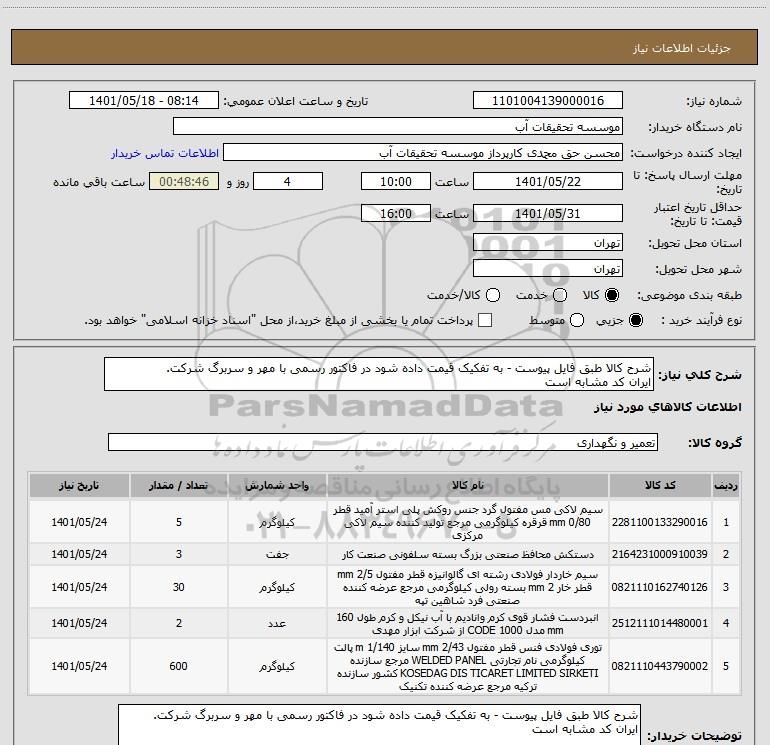Click the goods group field تعمیر و نگهداری
The width and height of the screenshot is (770, 745).
click(383, 442)
